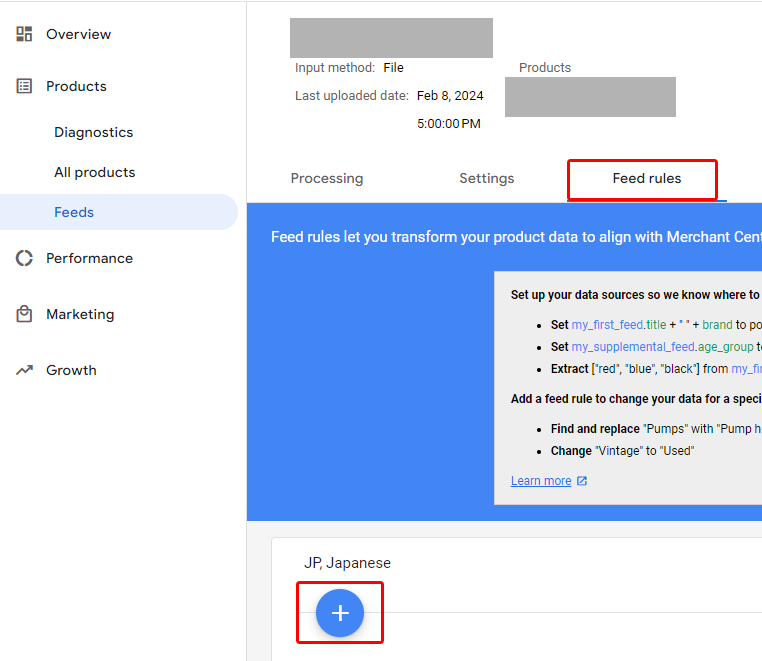Image resolution: width=762 pixels, height=661 pixels.
Task: Open the Growth section label
Action: pyautogui.click(x=71, y=370)
